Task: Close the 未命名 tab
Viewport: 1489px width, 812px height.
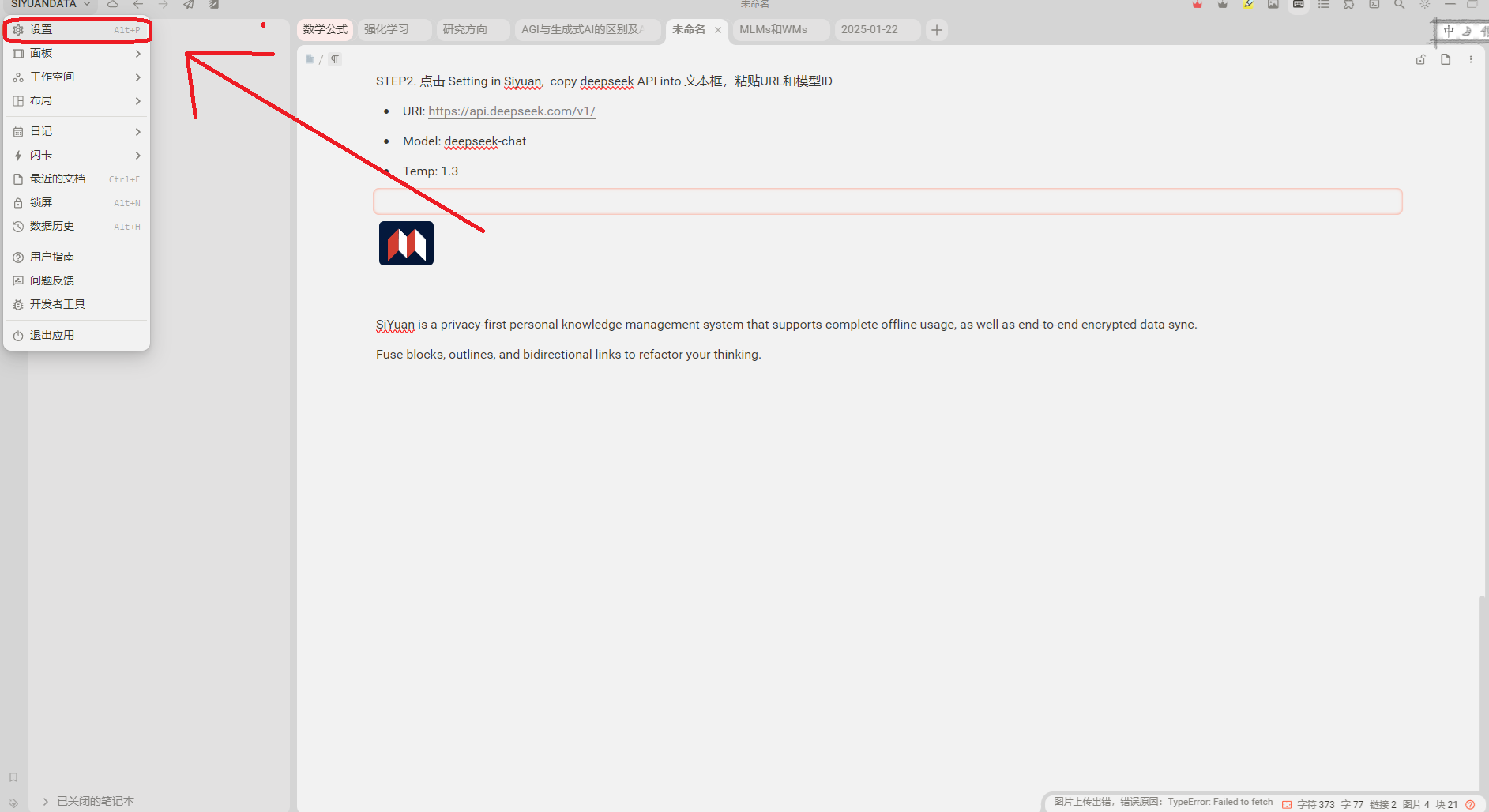Action: point(718,30)
